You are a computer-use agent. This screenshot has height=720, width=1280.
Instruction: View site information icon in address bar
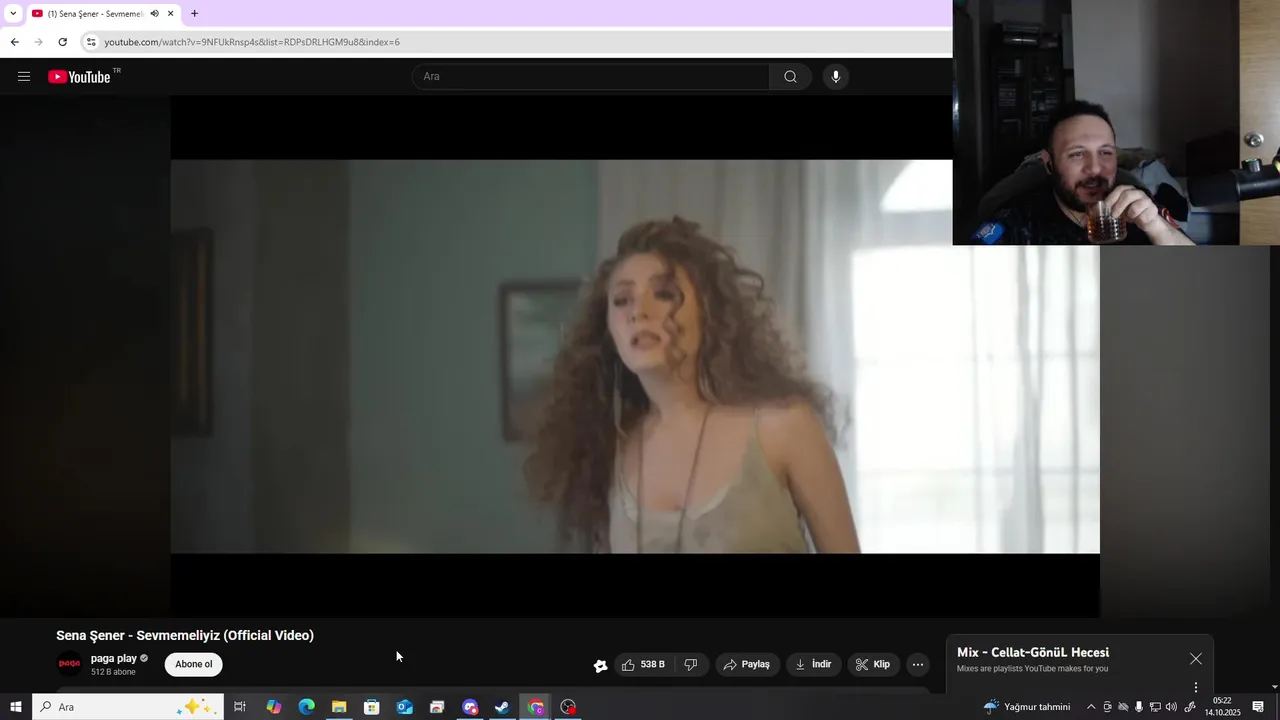(x=91, y=42)
